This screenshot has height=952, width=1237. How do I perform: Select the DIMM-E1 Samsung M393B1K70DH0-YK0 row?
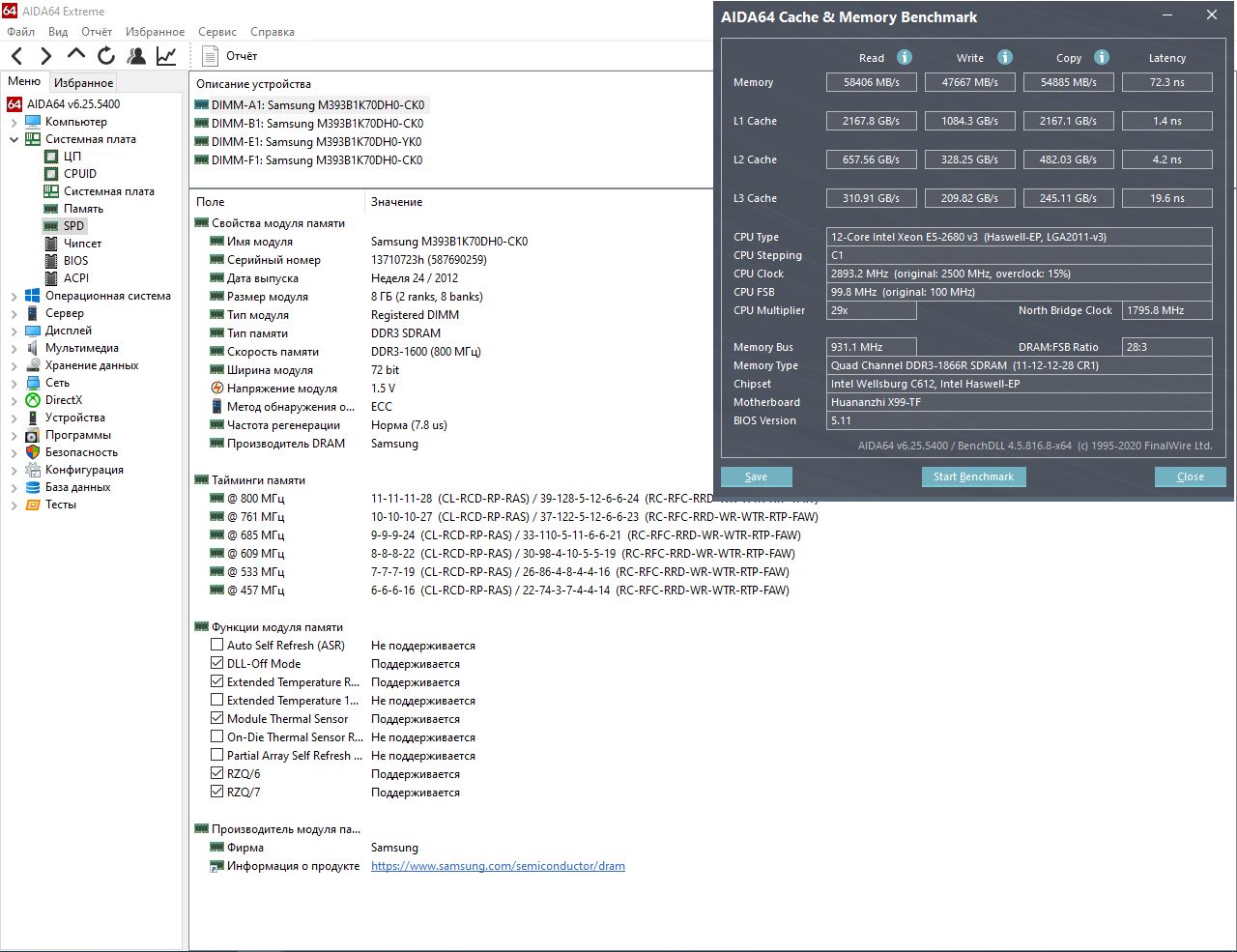(308, 142)
